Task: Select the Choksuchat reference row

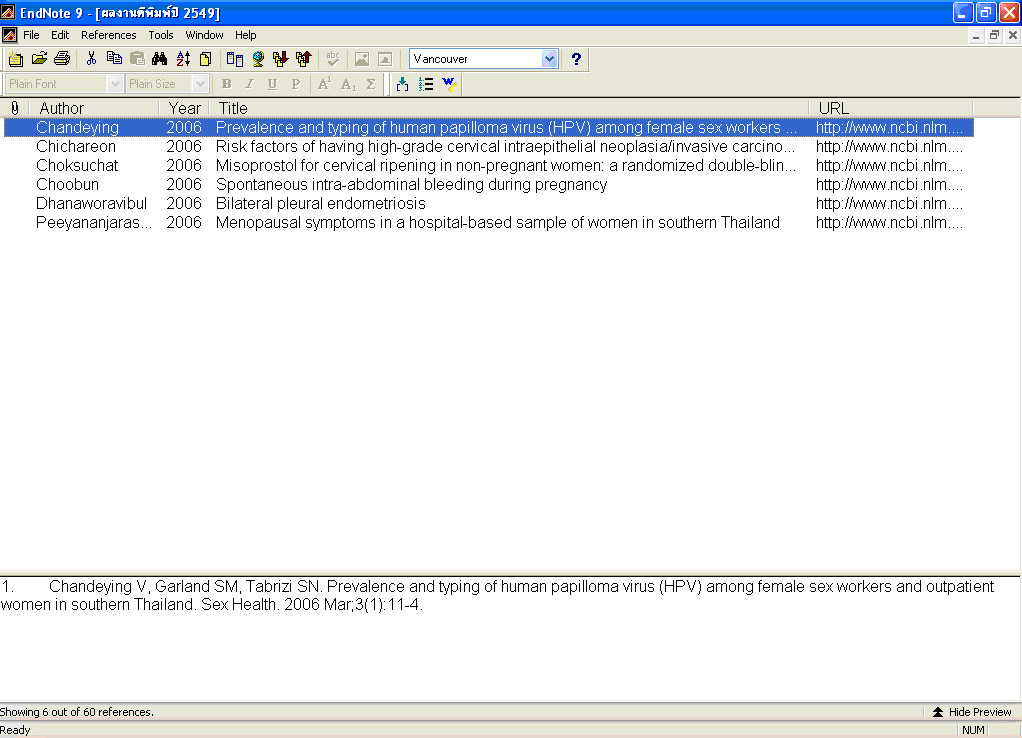Action: [x=489, y=166]
